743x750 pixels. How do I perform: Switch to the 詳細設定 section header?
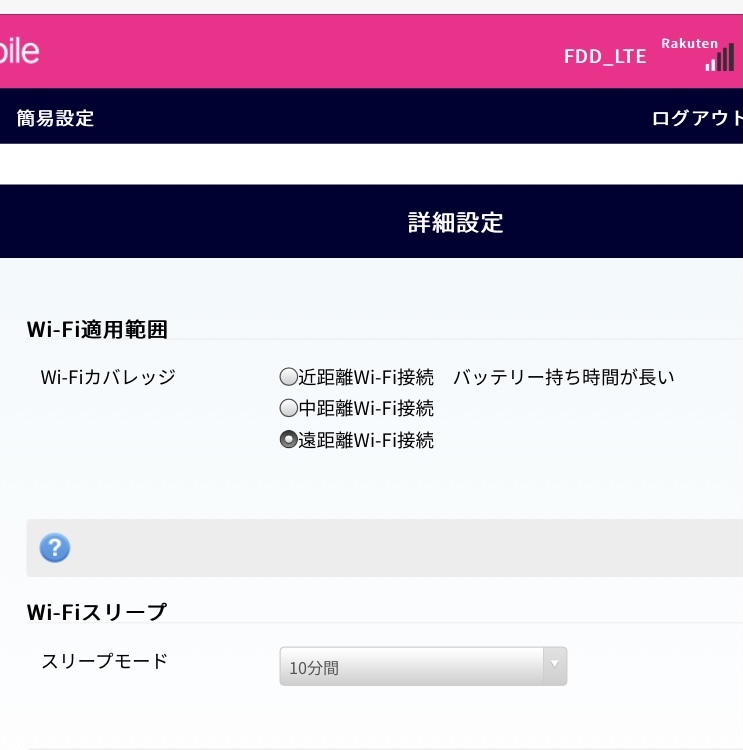pos(455,222)
